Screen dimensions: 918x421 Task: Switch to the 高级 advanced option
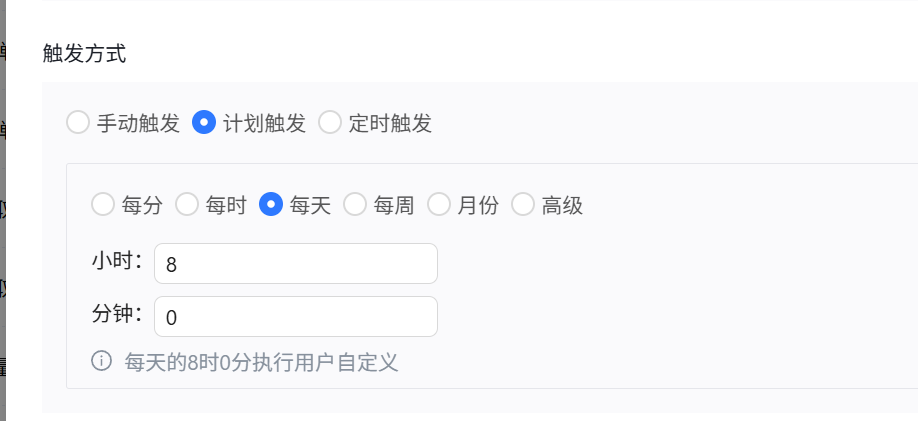523,205
